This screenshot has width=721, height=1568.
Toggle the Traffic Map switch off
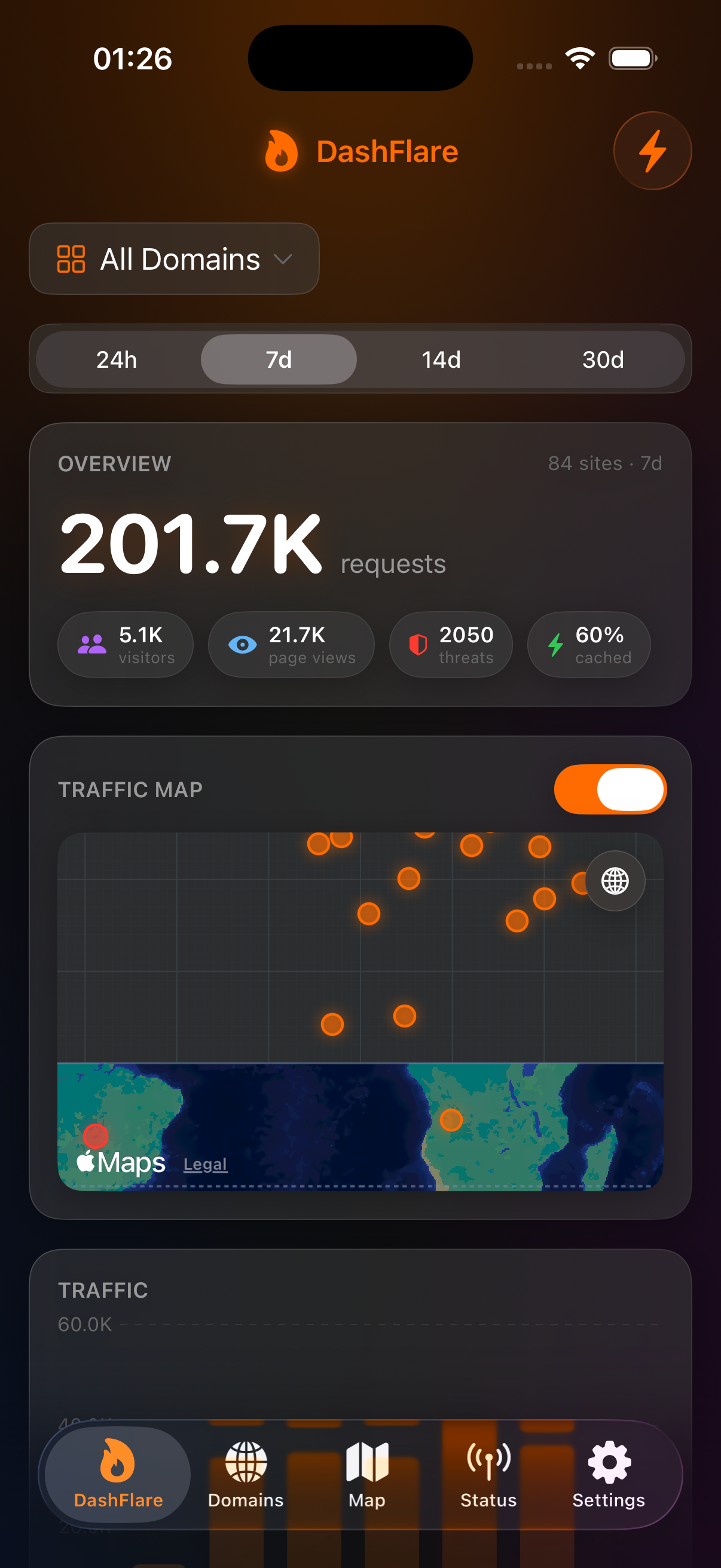pos(610,789)
